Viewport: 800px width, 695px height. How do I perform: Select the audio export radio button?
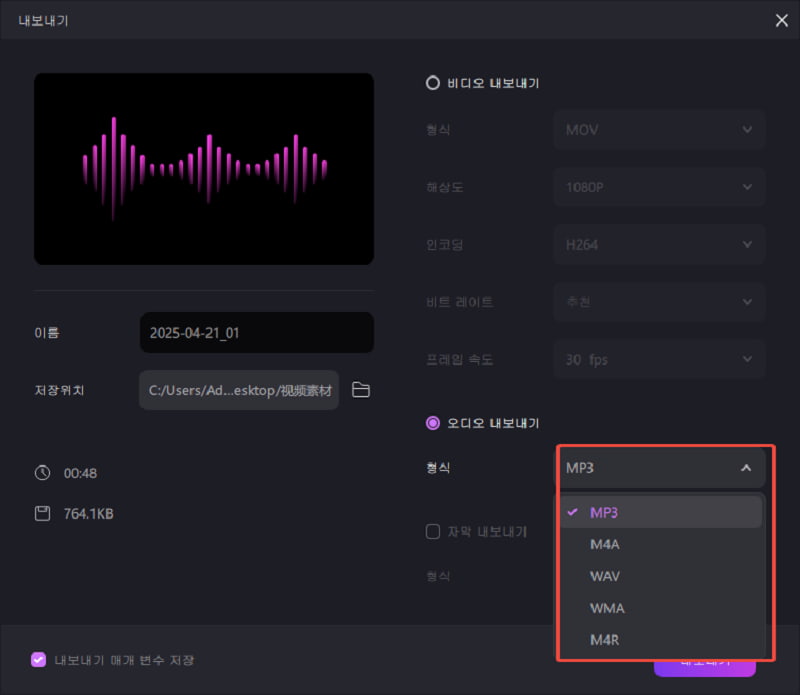tap(433, 423)
